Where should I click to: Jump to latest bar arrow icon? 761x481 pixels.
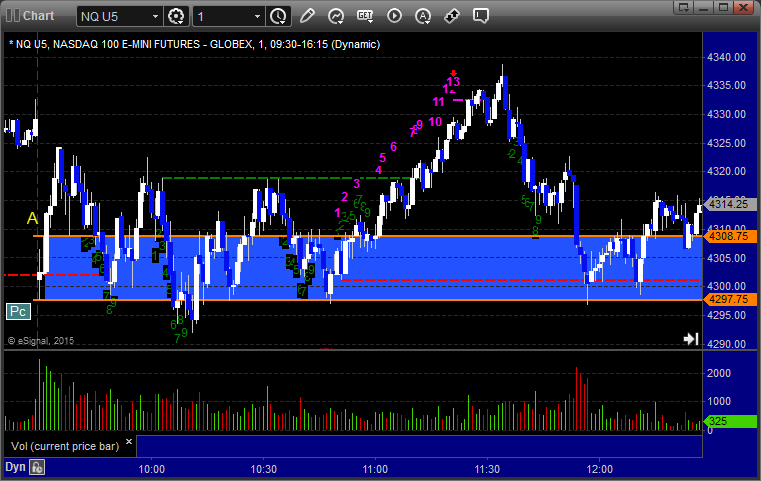click(x=691, y=339)
